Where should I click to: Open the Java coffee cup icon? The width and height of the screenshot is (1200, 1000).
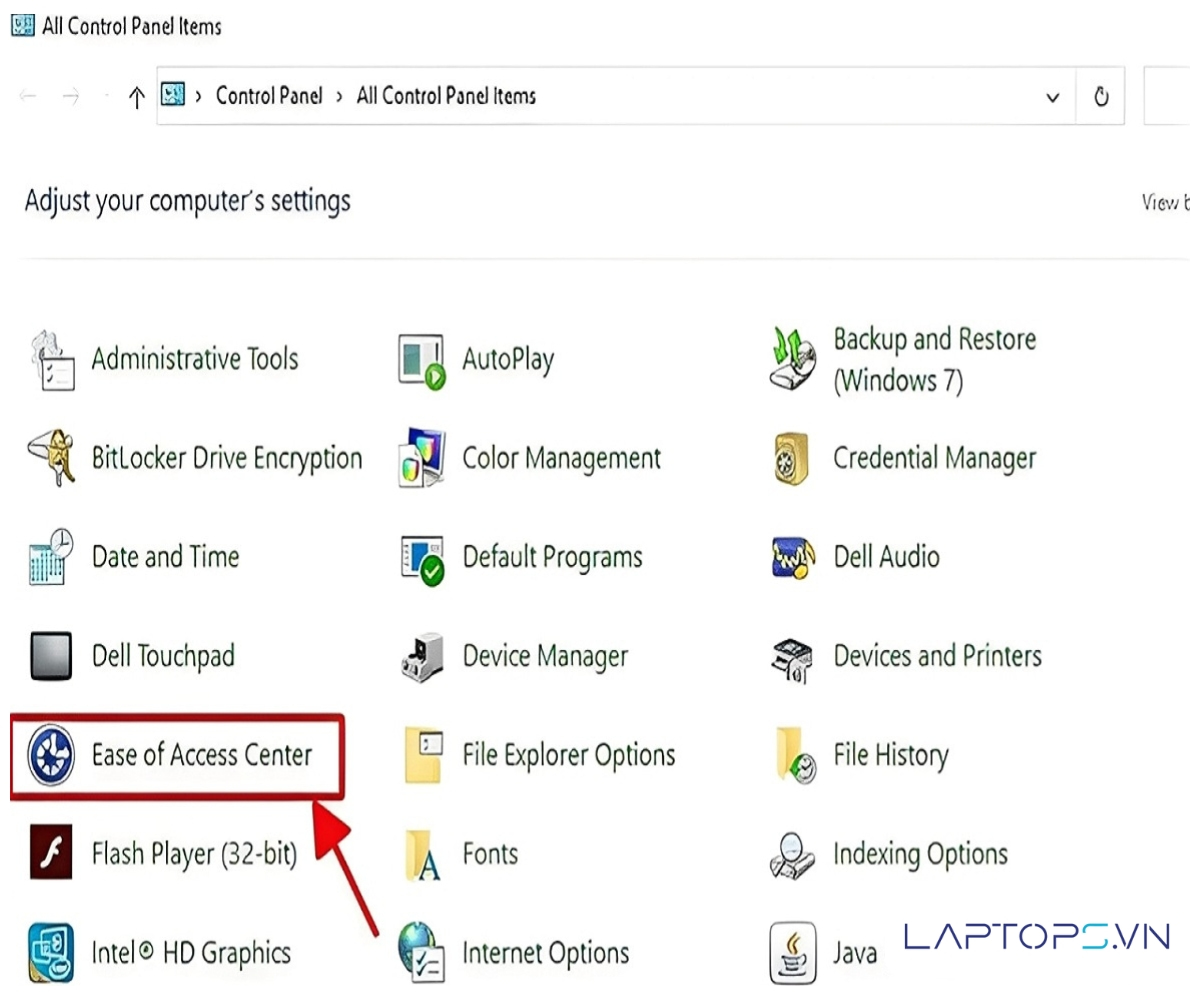pos(793,953)
